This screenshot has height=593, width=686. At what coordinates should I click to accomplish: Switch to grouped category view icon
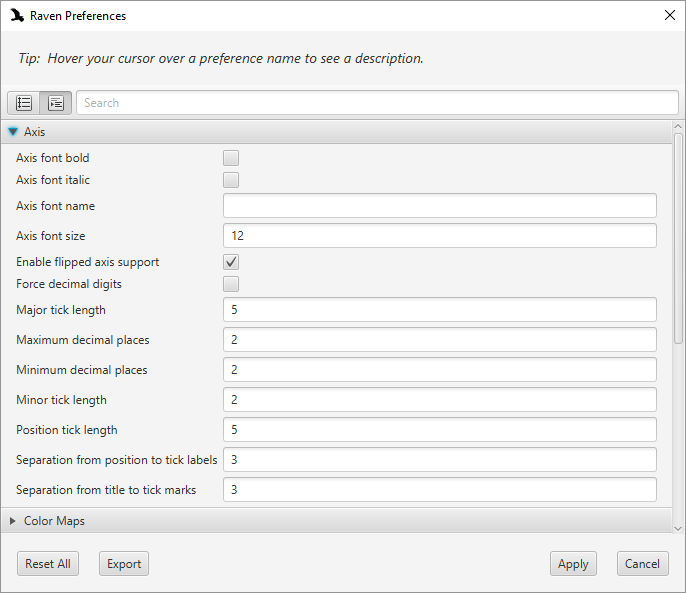click(x=56, y=103)
